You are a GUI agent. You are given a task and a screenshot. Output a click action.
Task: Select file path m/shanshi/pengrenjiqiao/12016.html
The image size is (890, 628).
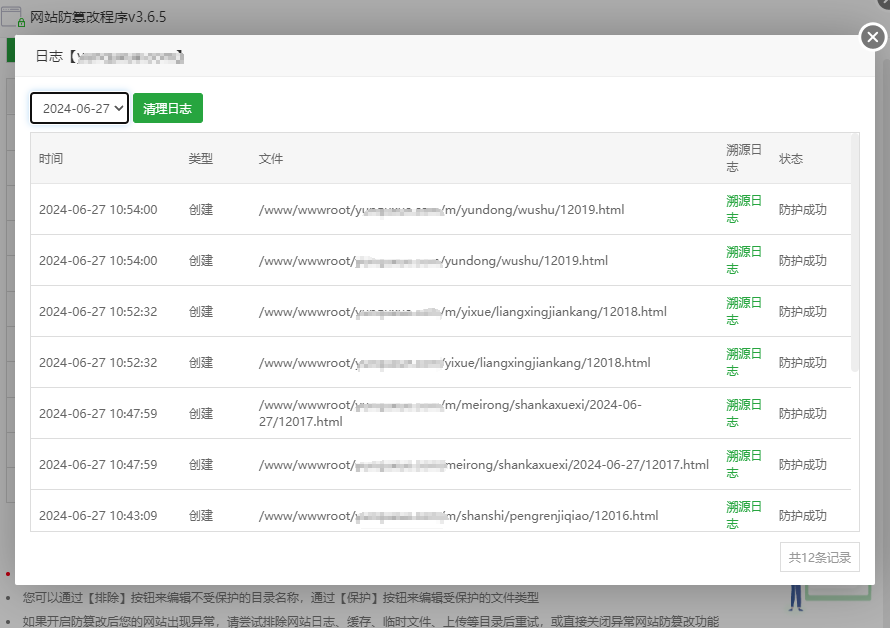(x=459, y=516)
